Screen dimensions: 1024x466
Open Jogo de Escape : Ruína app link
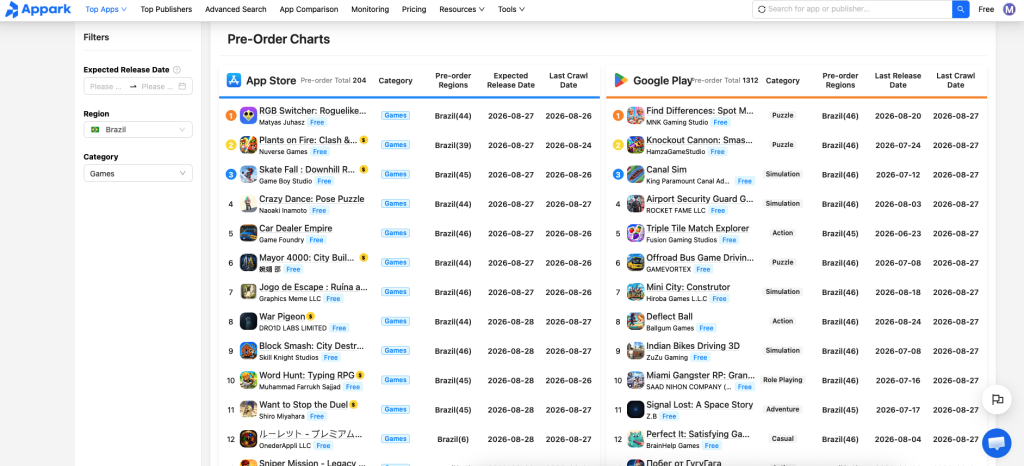point(313,287)
